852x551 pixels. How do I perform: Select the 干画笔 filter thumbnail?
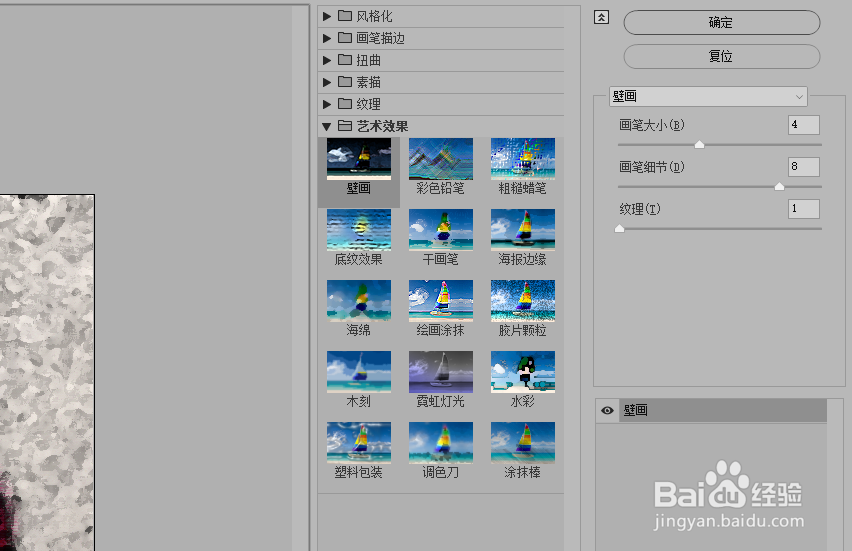[x=441, y=230]
